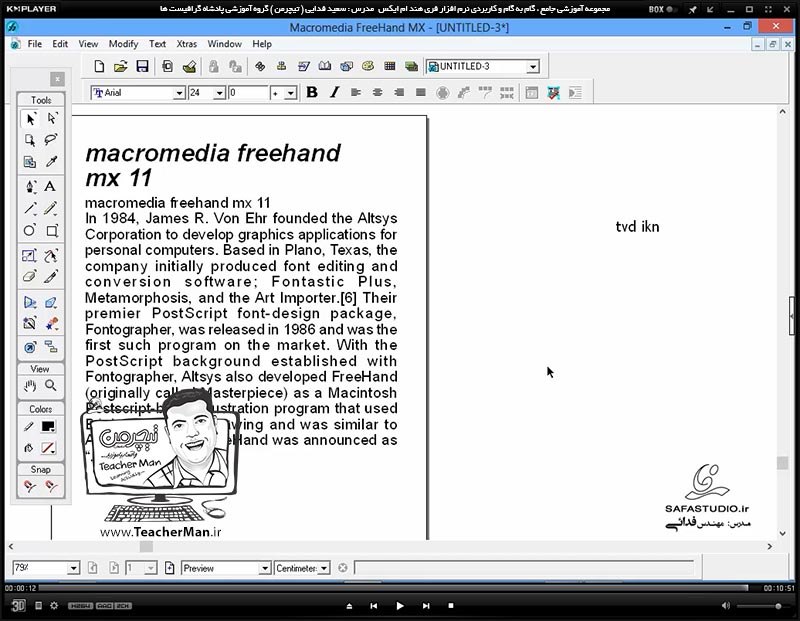Select the Subselect tool
800x621 pixels.
tap(52, 119)
